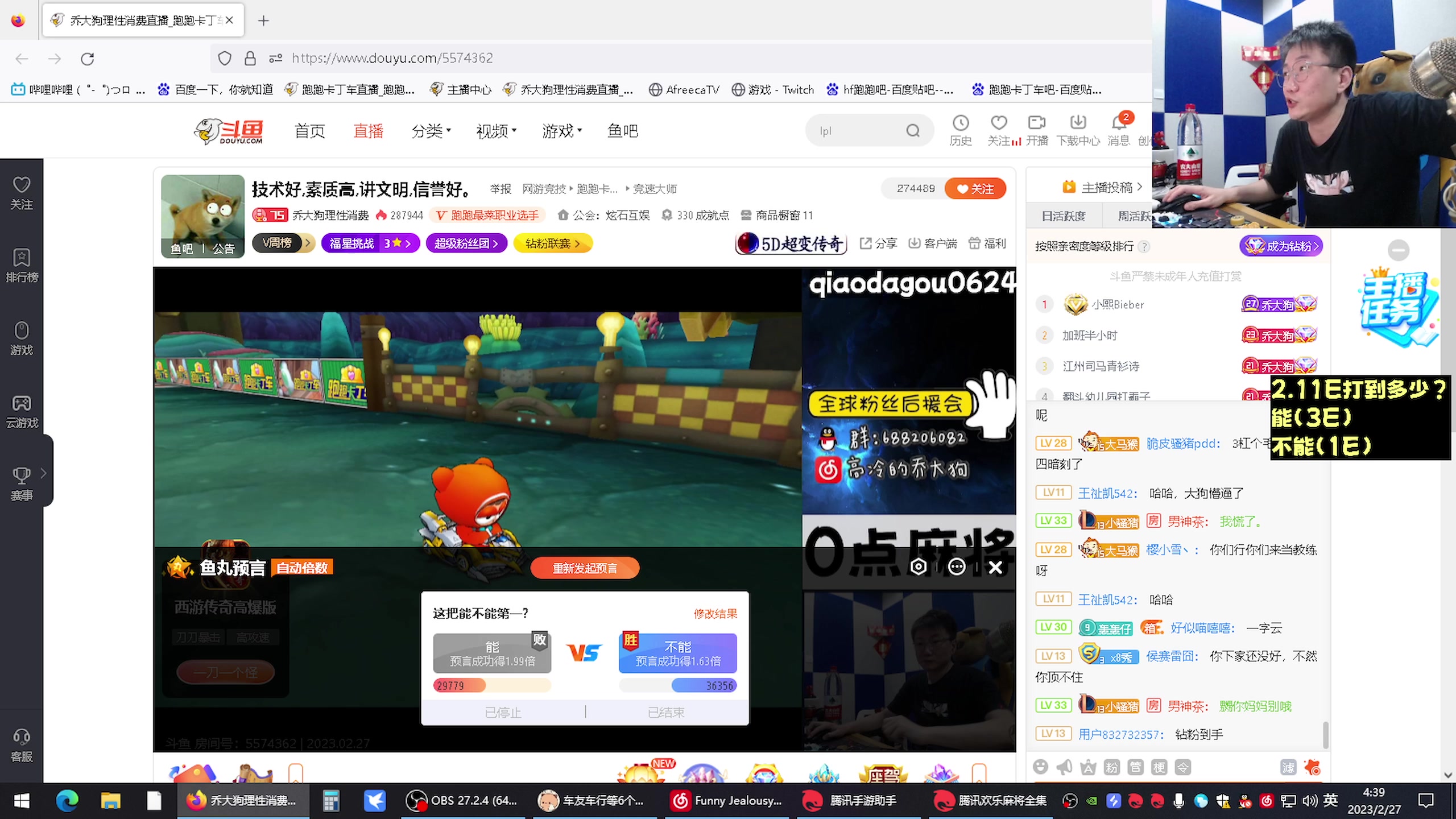The height and width of the screenshot is (819, 1456).
Task: Open messages bell with notification badge
Action: (x=1118, y=123)
